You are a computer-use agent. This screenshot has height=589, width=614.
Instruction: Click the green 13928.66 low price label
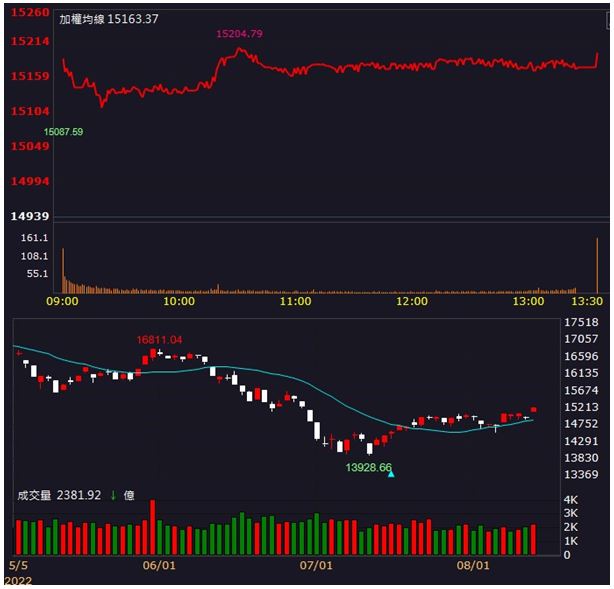pos(368,466)
